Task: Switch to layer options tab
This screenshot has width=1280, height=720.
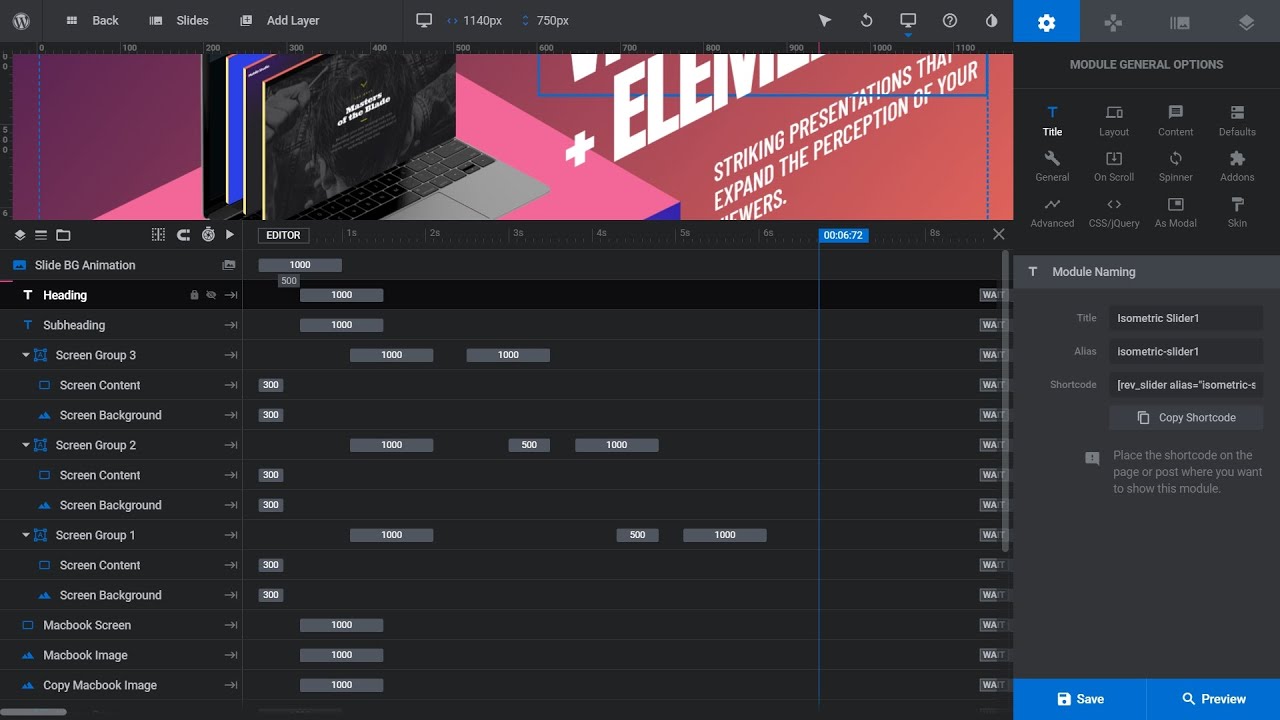Action: pos(1246,21)
